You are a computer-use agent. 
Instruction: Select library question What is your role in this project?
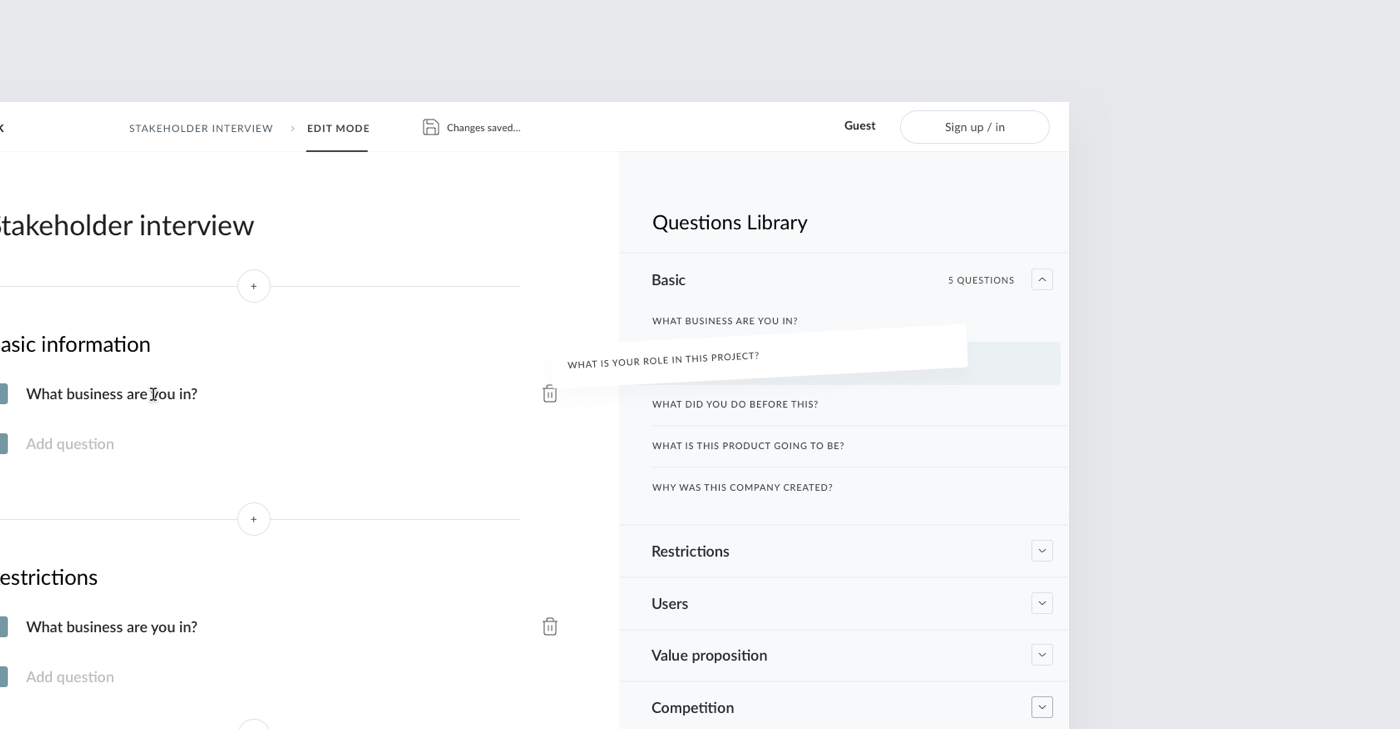tap(663, 360)
